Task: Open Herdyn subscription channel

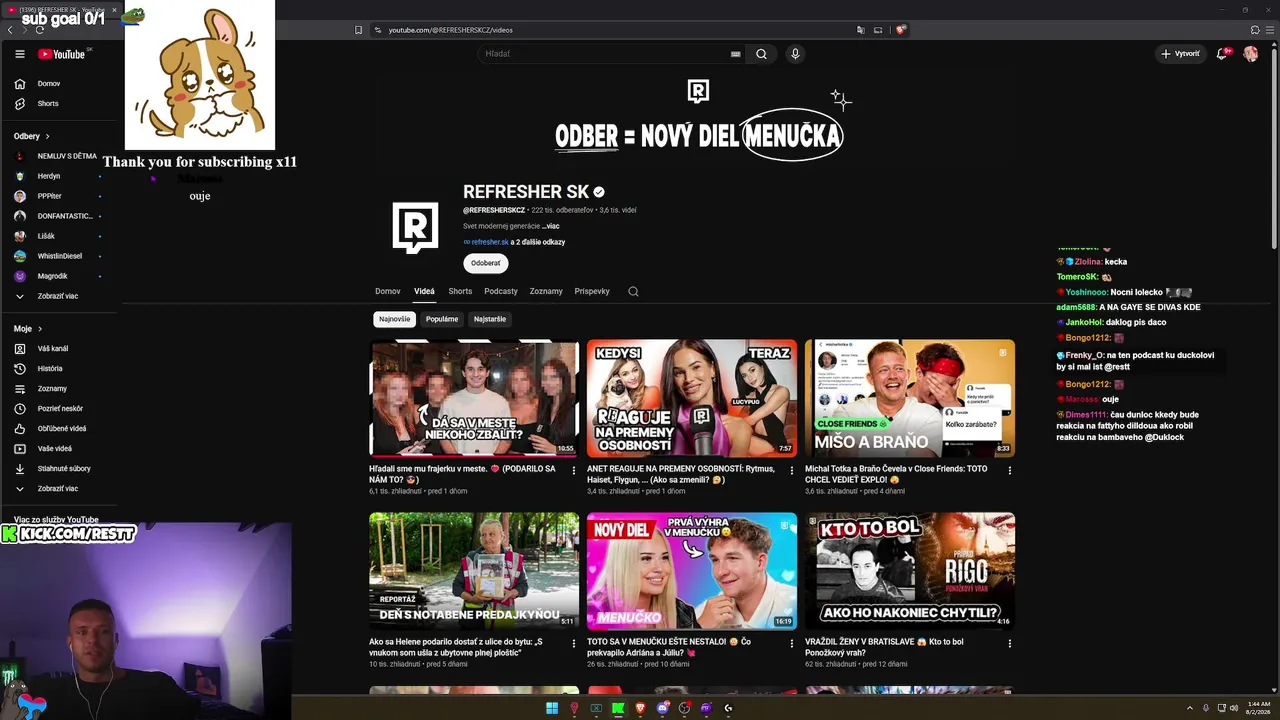Action: (49, 176)
